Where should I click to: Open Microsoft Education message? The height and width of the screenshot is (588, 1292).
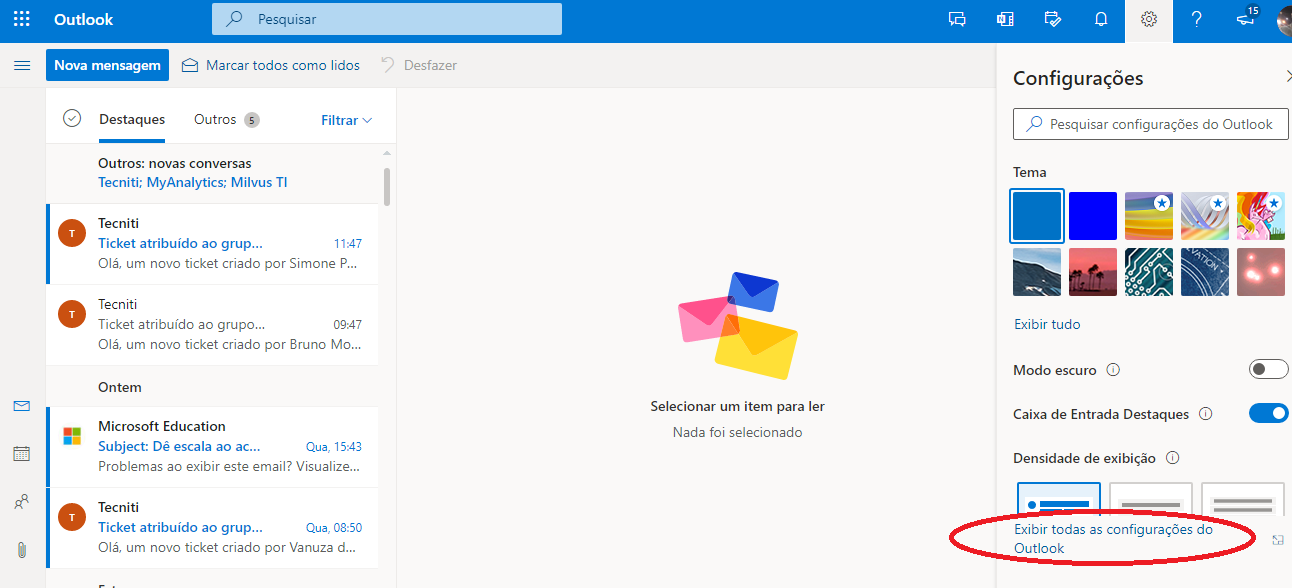[x=213, y=447]
